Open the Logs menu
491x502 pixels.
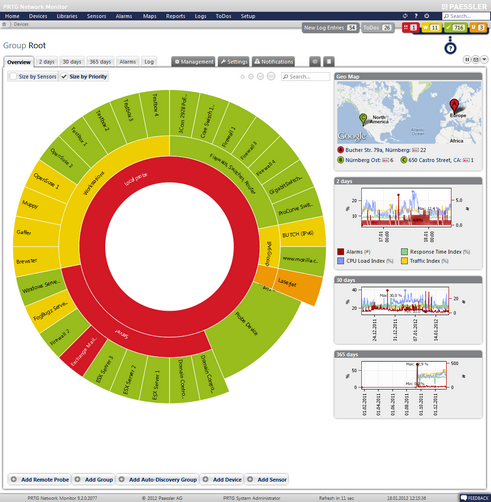200,16
